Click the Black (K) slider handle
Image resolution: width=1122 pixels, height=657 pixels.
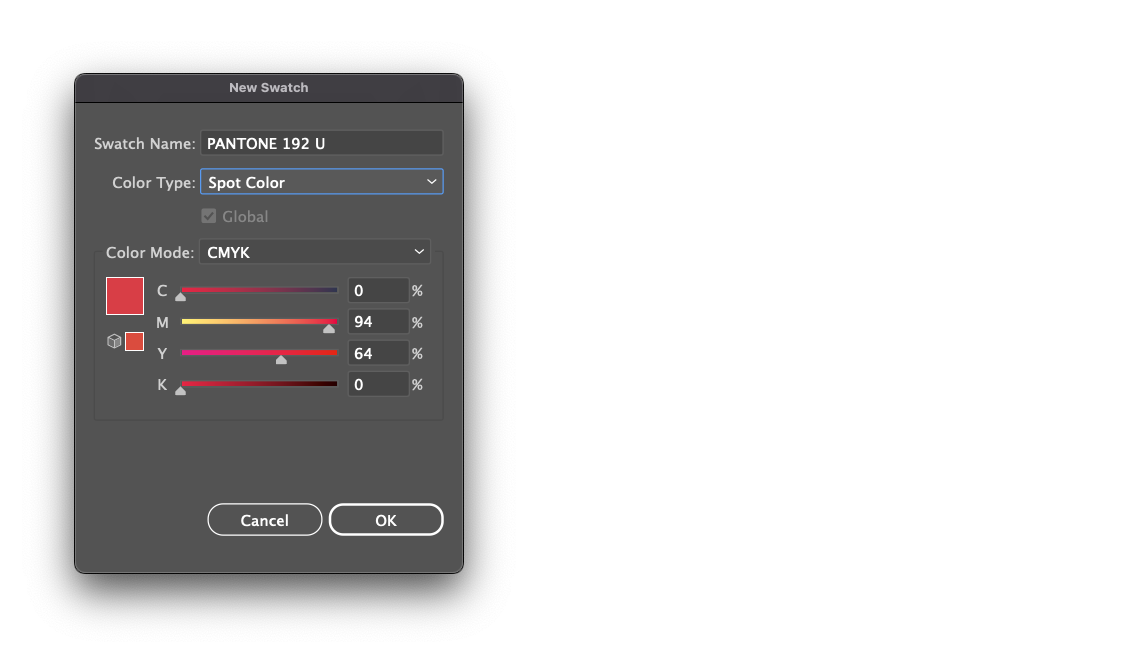click(x=181, y=390)
